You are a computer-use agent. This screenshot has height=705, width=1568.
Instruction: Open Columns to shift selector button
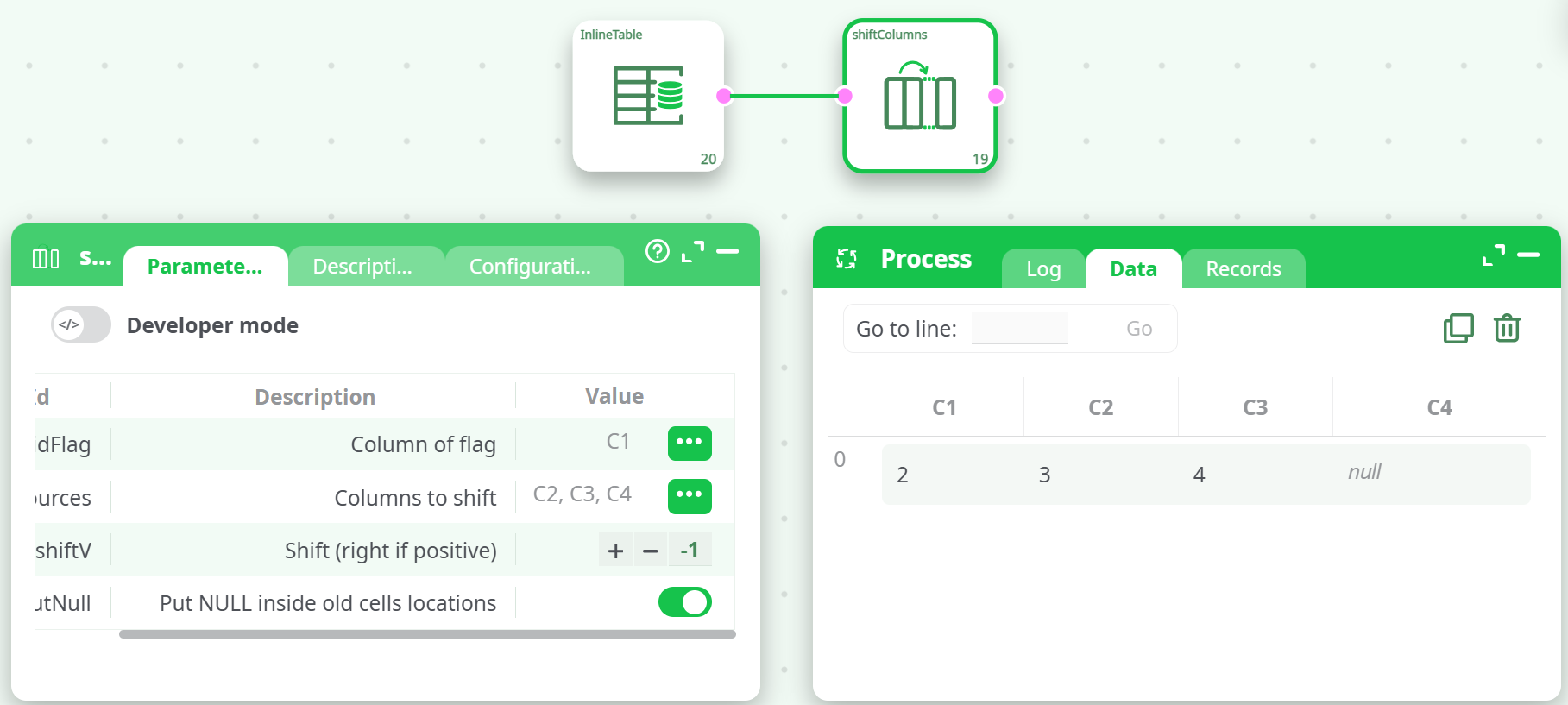click(690, 495)
